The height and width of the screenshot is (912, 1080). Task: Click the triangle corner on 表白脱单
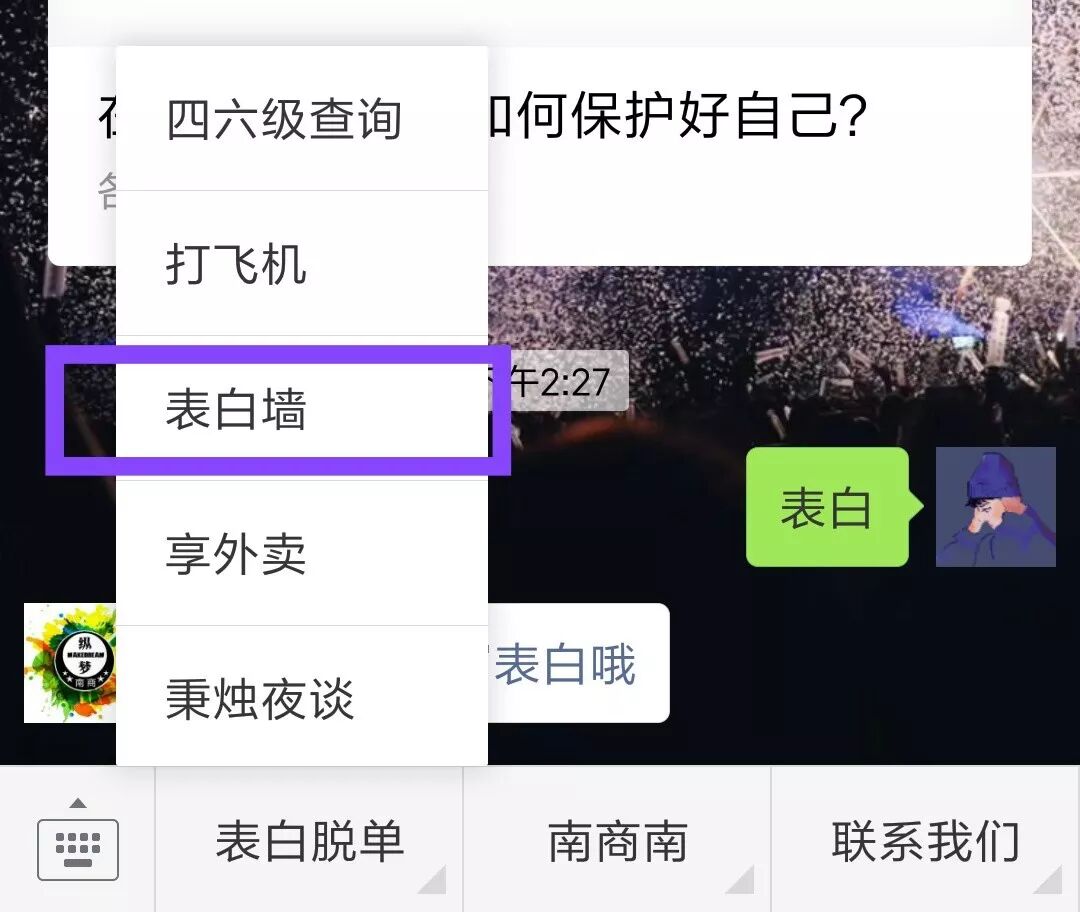(x=433, y=879)
